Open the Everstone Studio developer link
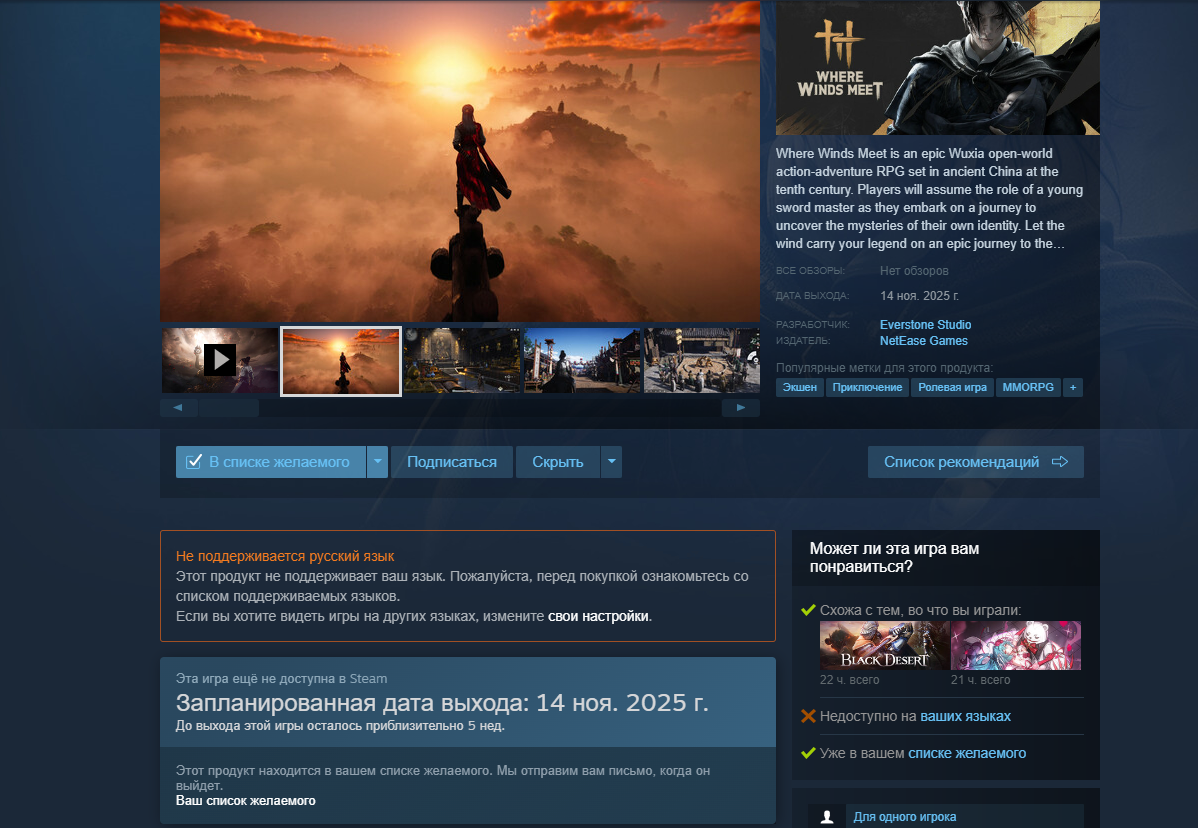 [925, 325]
